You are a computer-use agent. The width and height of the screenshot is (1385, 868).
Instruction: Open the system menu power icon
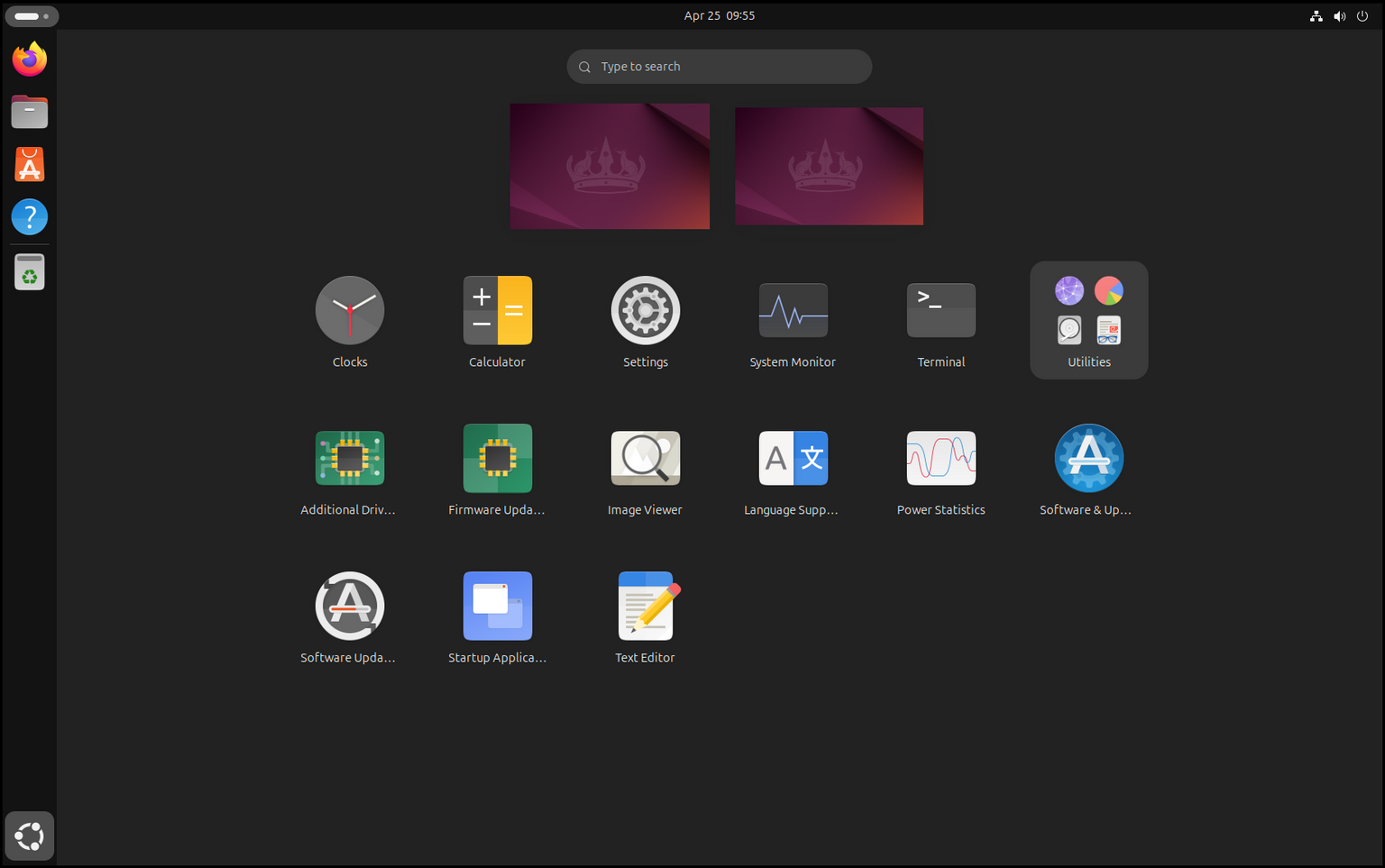click(1362, 16)
